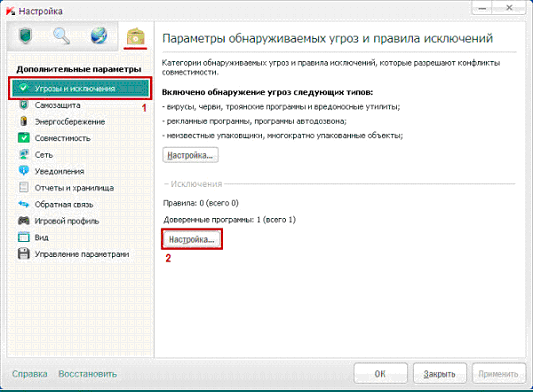Confirm with the OK button
533x392 pixels.
[380, 374]
